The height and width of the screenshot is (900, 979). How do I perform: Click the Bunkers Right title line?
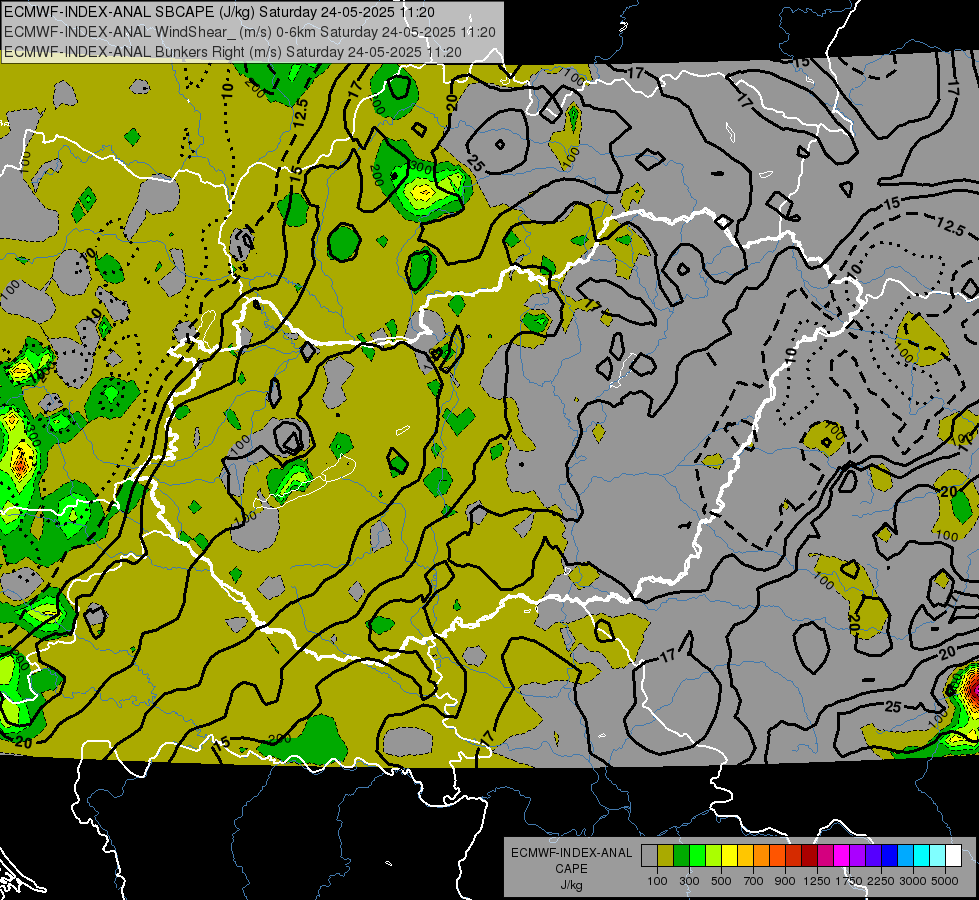[x=233, y=52]
